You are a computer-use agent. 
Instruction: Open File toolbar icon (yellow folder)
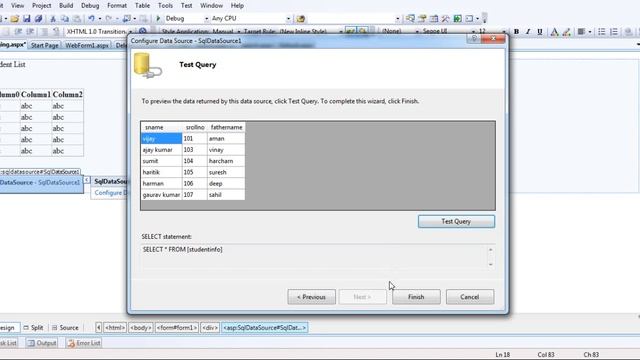[x=15, y=18]
